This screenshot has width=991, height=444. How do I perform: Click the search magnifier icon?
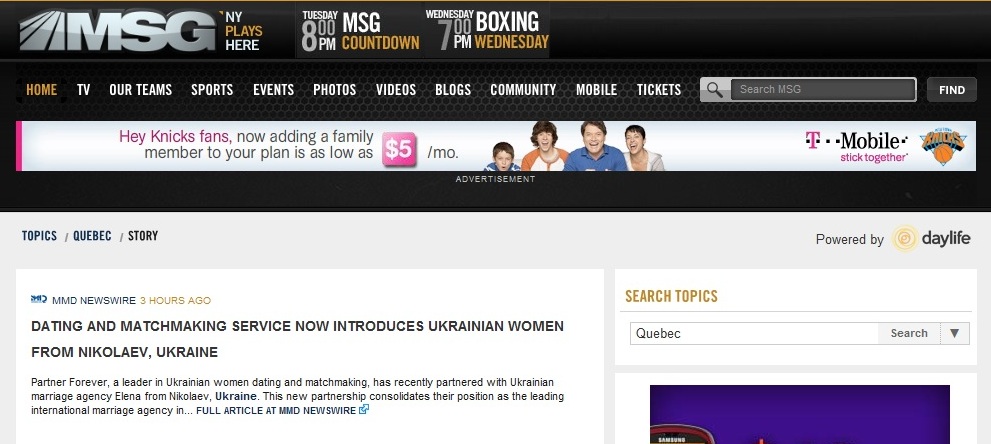(715, 90)
